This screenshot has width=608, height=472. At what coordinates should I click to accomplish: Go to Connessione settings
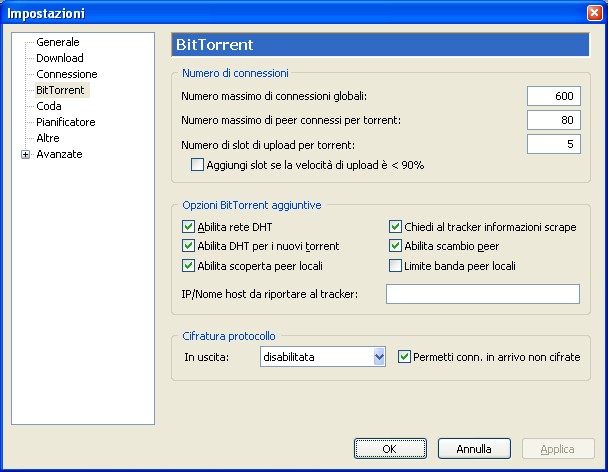click(66, 74)
